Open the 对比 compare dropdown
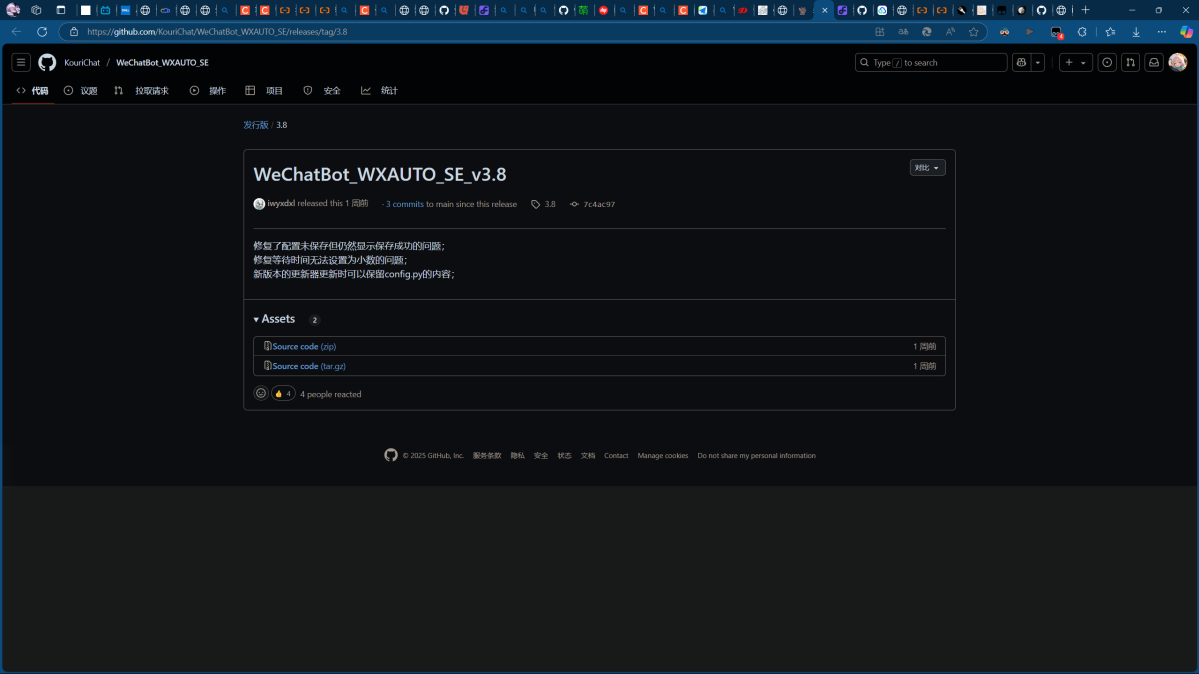Screen dimensions: 1199x674 pos(927,168)
